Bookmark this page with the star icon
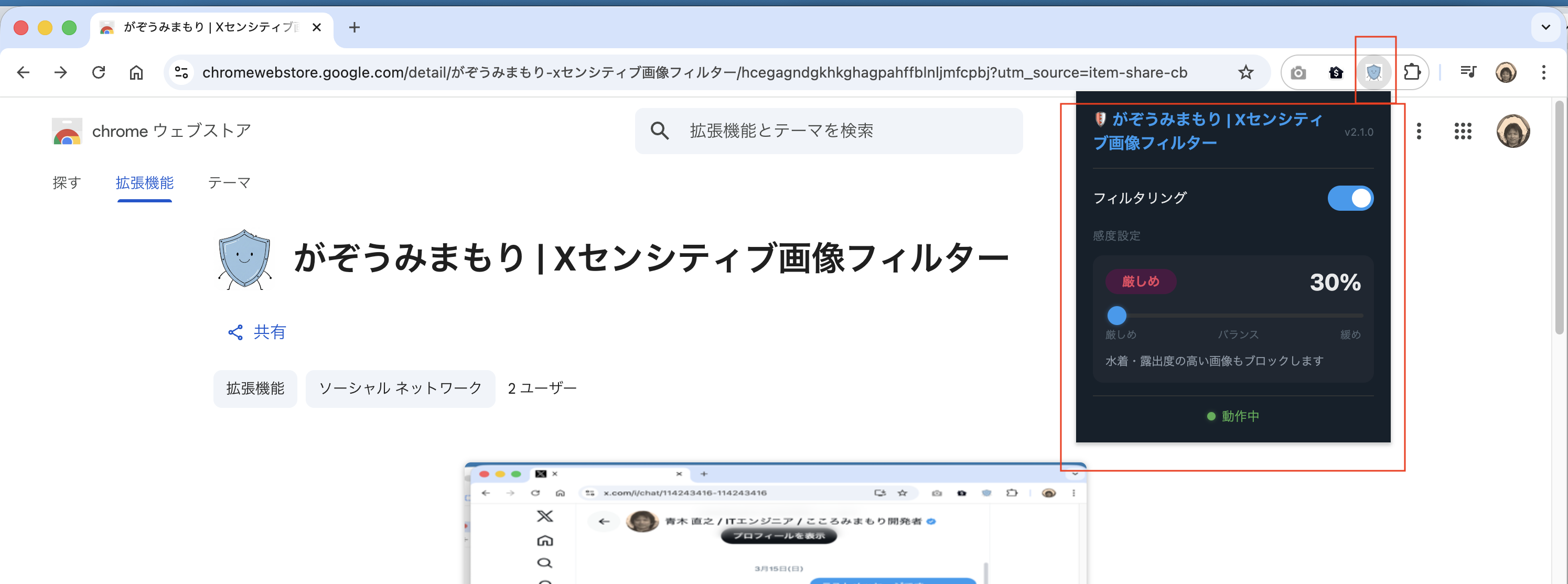This screenshot has height=584, width=1568. coord(1246,72)
